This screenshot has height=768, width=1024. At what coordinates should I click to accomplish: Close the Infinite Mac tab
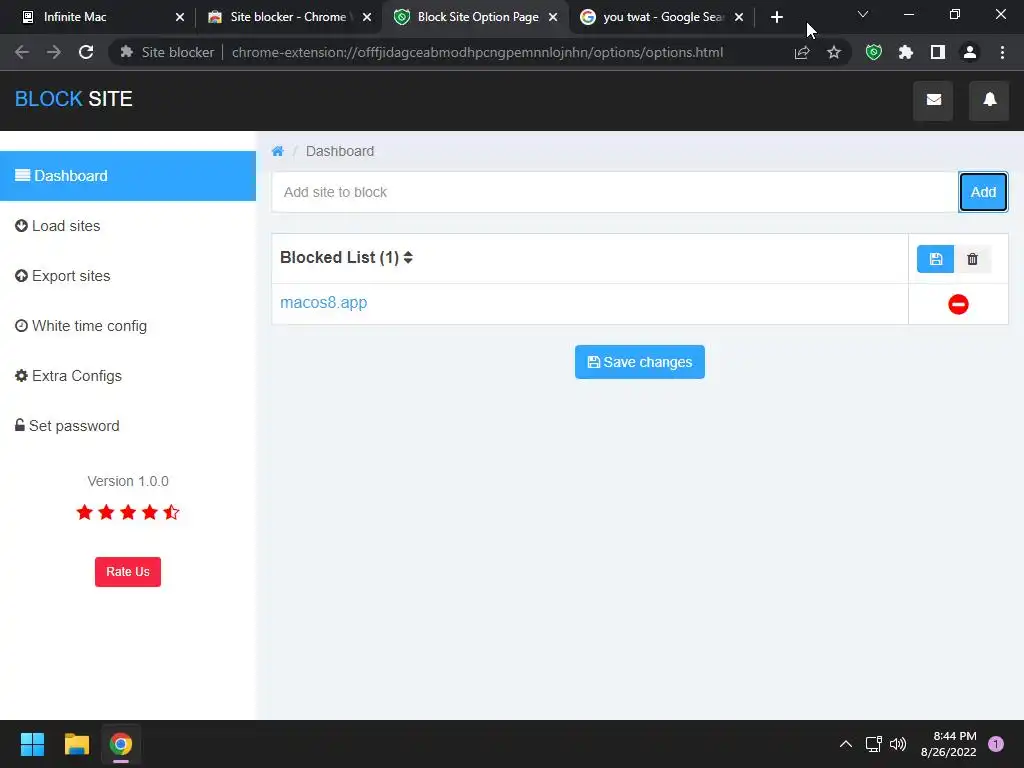(x=180, y=17)
